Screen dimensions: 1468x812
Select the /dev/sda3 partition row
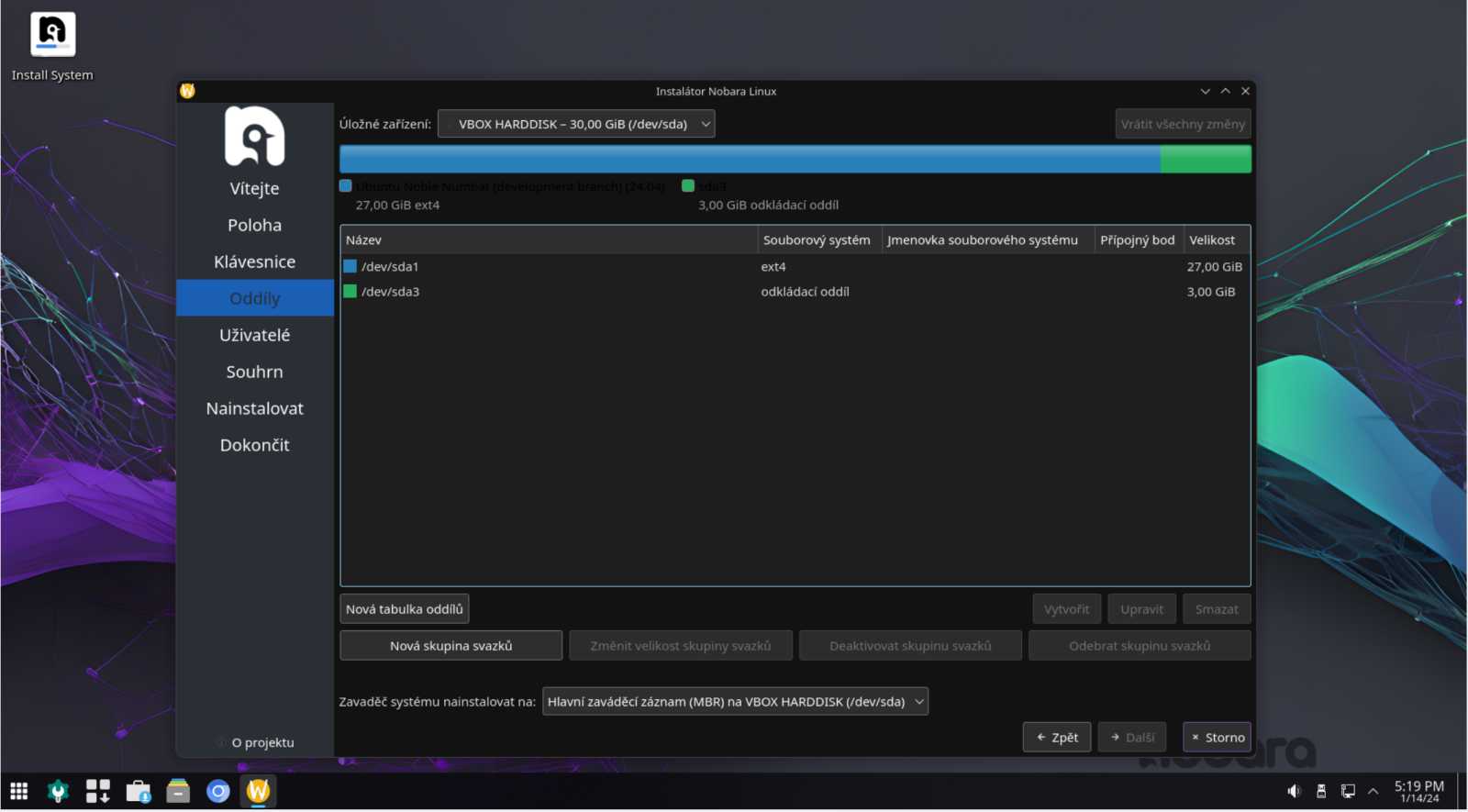[795, 292]
